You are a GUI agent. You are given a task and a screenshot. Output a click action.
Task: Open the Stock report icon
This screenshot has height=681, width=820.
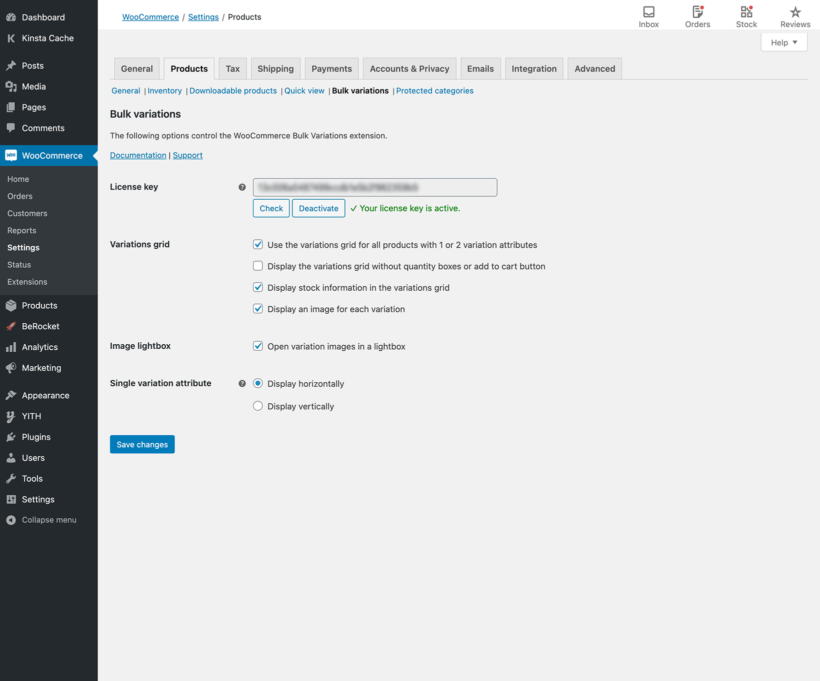coord(746,15)
